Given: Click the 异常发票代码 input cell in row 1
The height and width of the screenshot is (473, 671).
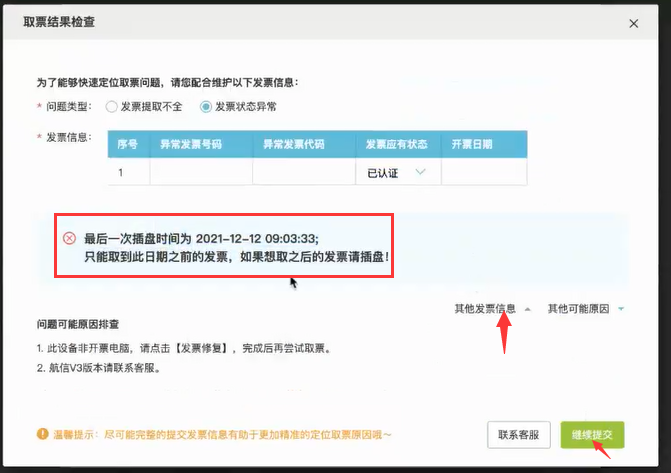Looking at the screenshot, I should pos(304,172).
